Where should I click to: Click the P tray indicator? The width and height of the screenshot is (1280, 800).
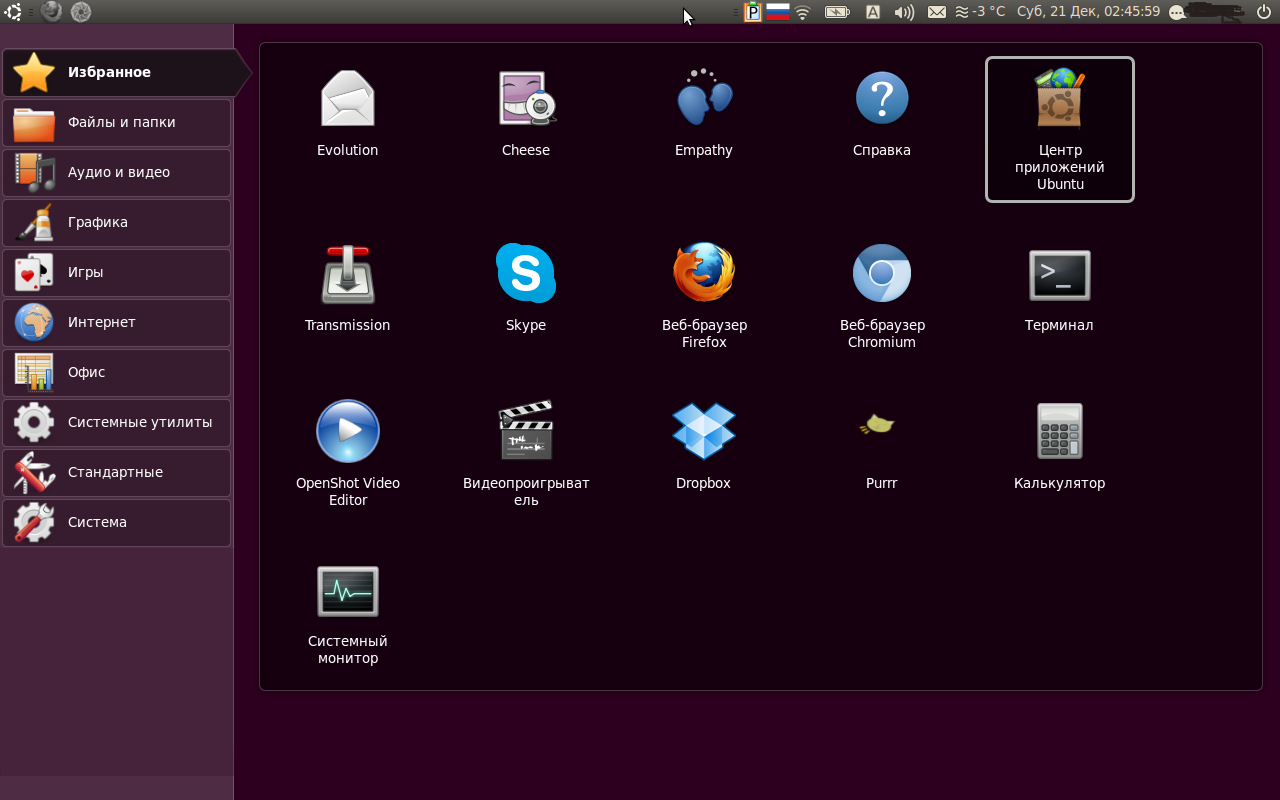(x=753, y=12)
